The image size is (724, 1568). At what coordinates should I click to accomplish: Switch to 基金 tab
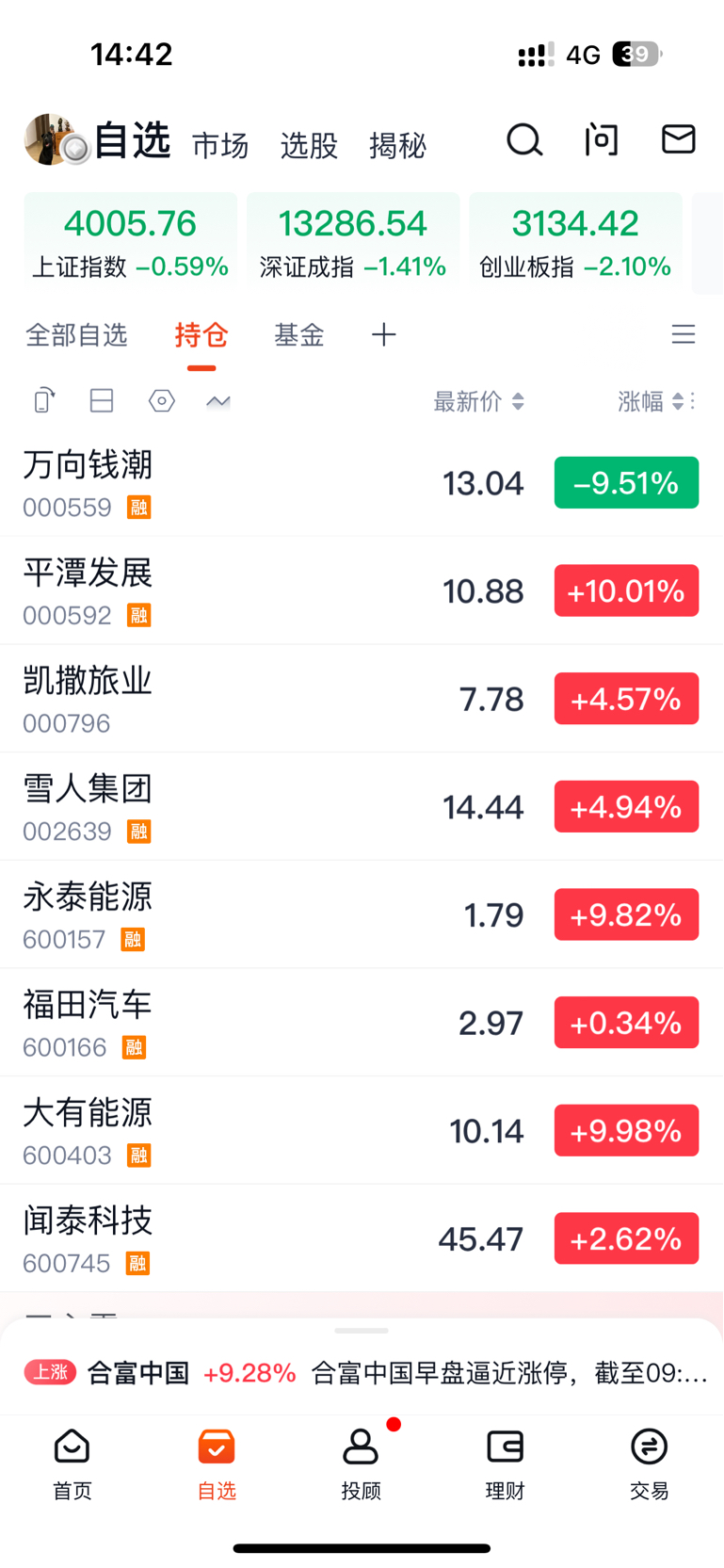point(298,335)
